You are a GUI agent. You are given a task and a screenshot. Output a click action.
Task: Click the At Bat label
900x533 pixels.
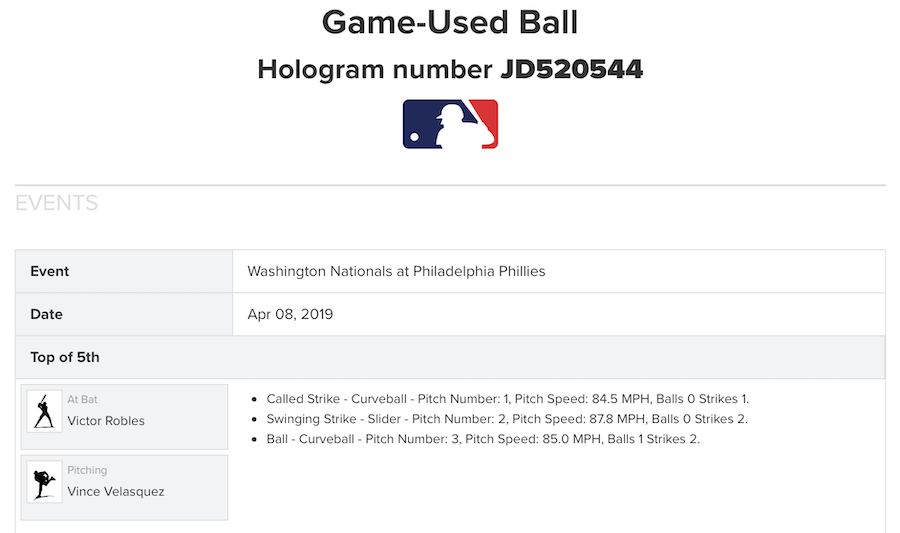point(82,400)
